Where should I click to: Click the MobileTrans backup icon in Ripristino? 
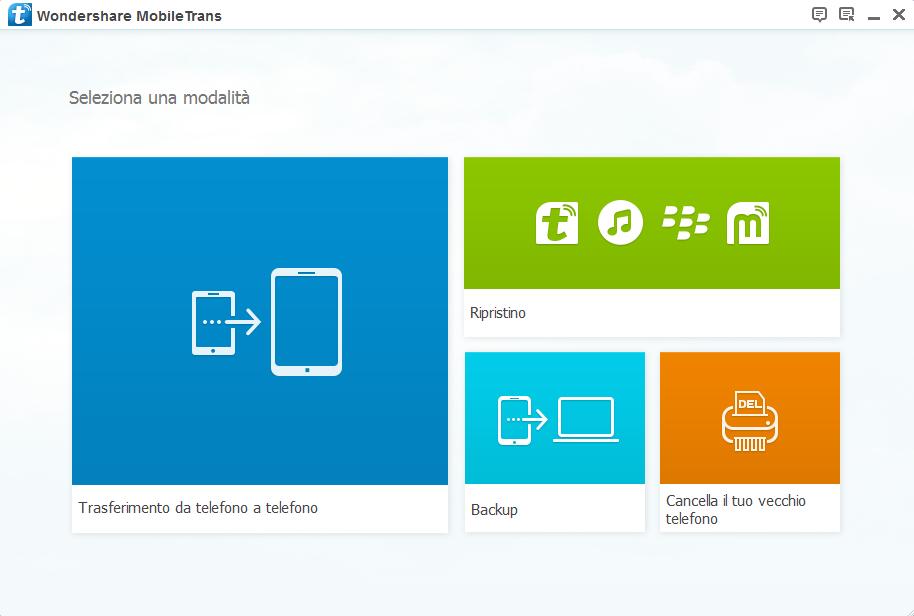[x=557, y=223]
